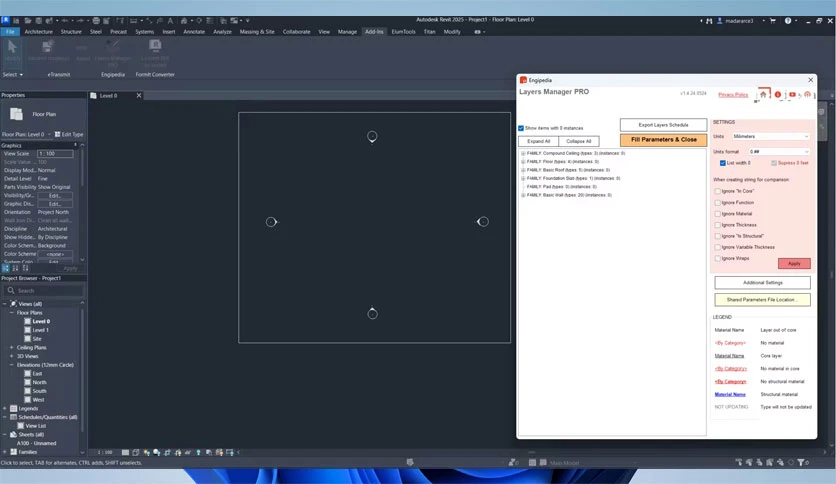Toggle 'Show items with 0 instances' checkbox

pyautogui.click(x=521, y=128)
